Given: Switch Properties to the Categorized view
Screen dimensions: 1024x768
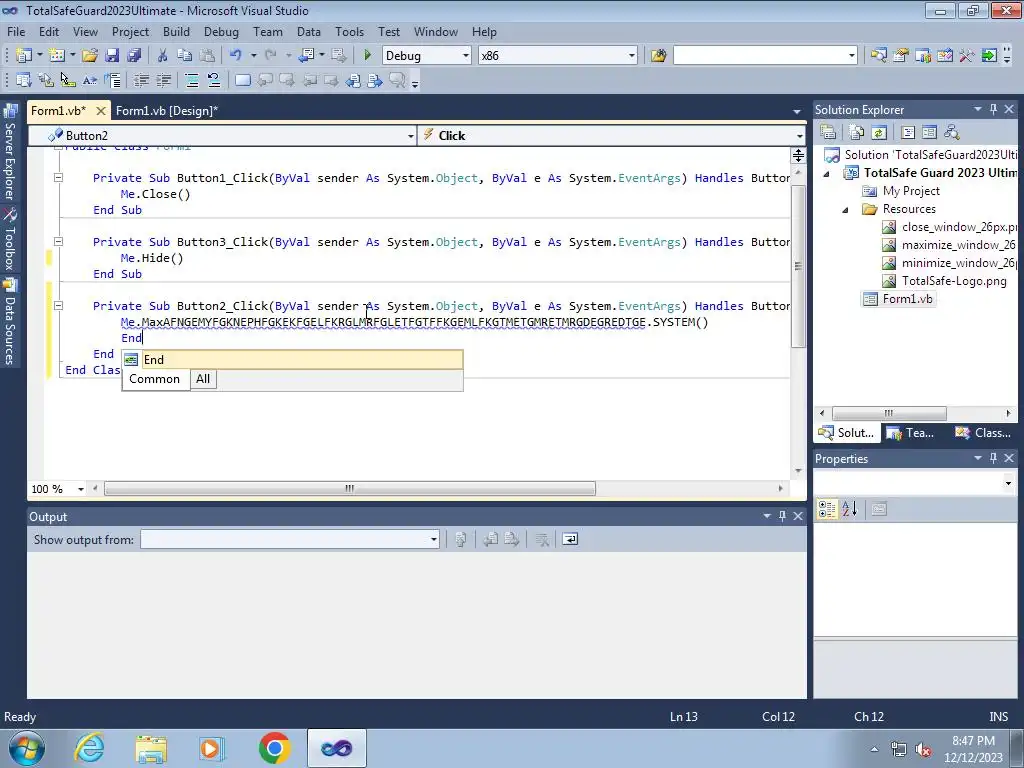Looking at the screenshot, I should 827,509.
